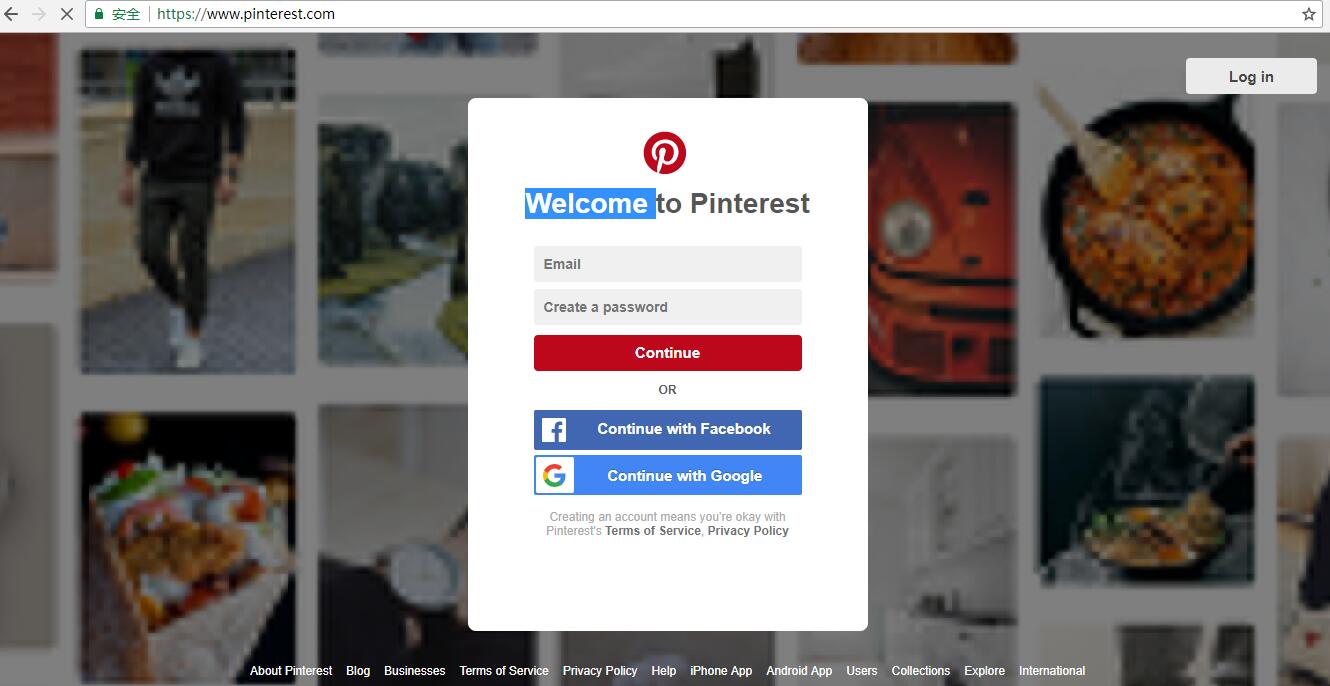Viewport: 1330px width, 686px height.
Task: Open the Android App footer link
Action: click(x=799, y=671)
